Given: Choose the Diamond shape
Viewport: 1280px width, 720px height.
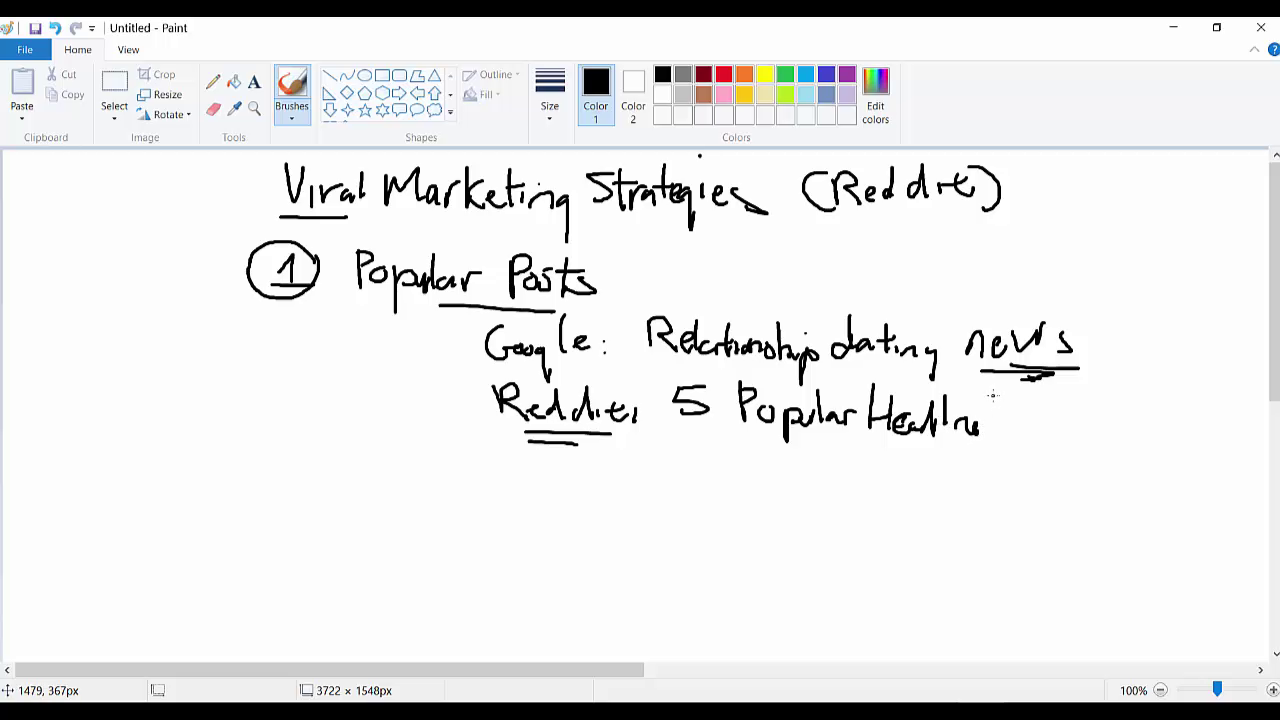Looking at the screenshot, I should tap(346, 93).
